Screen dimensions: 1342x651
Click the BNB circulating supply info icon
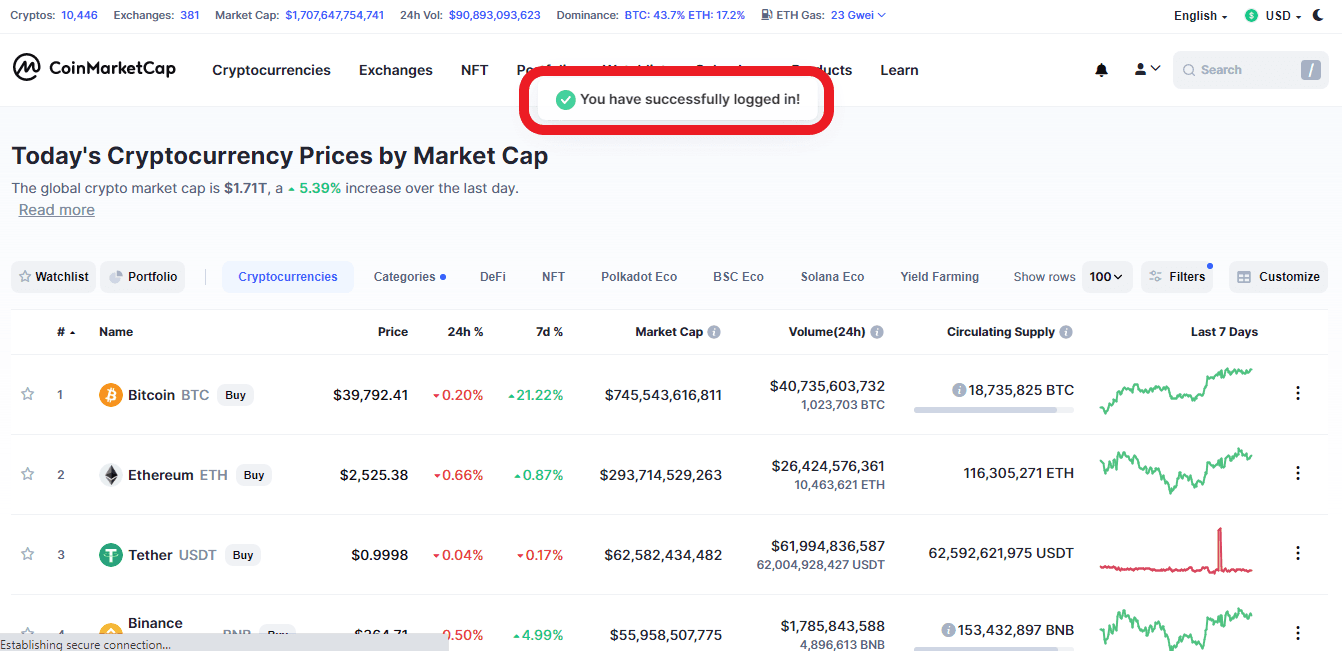948,630
